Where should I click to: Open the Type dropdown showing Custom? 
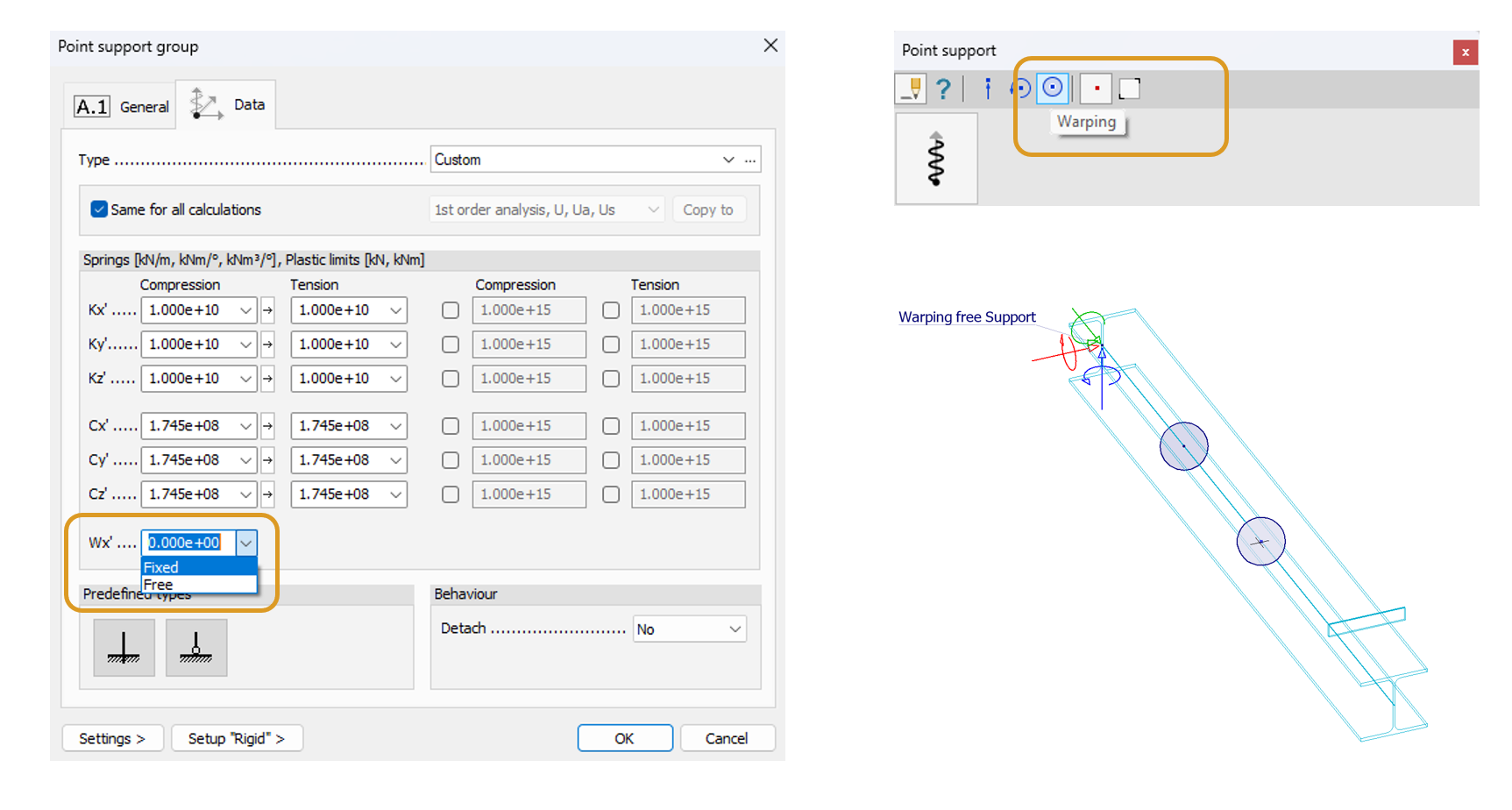pos(728,159)
